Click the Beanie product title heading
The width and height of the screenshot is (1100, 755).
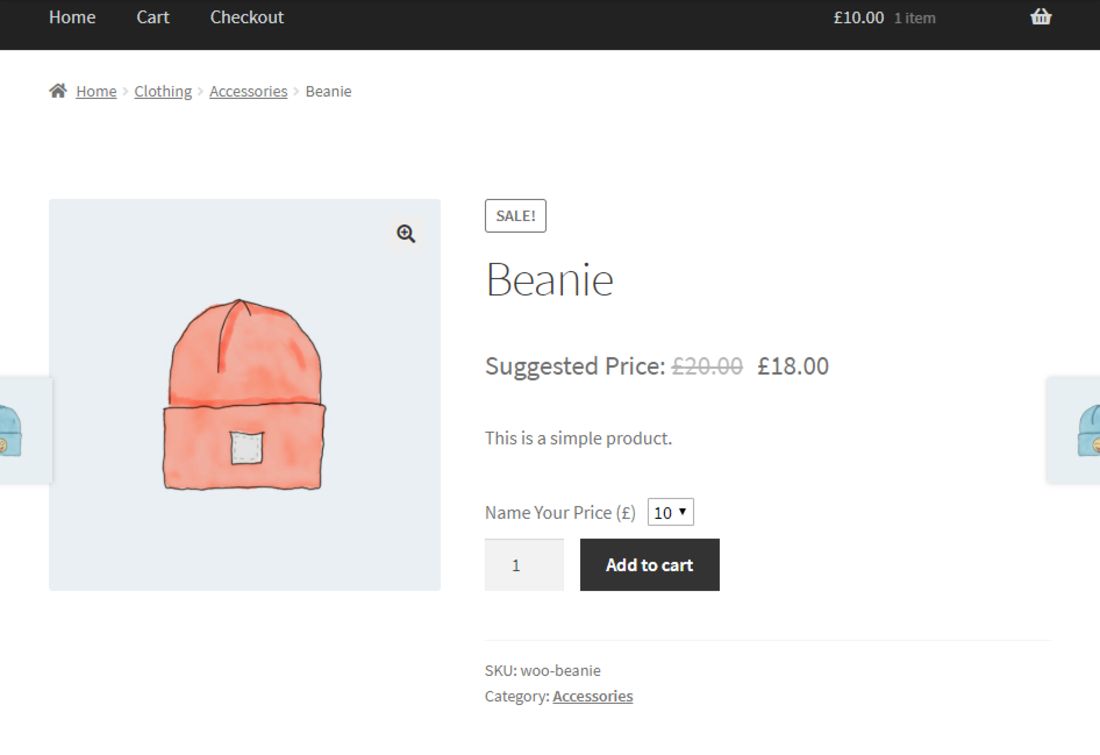[x=549, y=280]
